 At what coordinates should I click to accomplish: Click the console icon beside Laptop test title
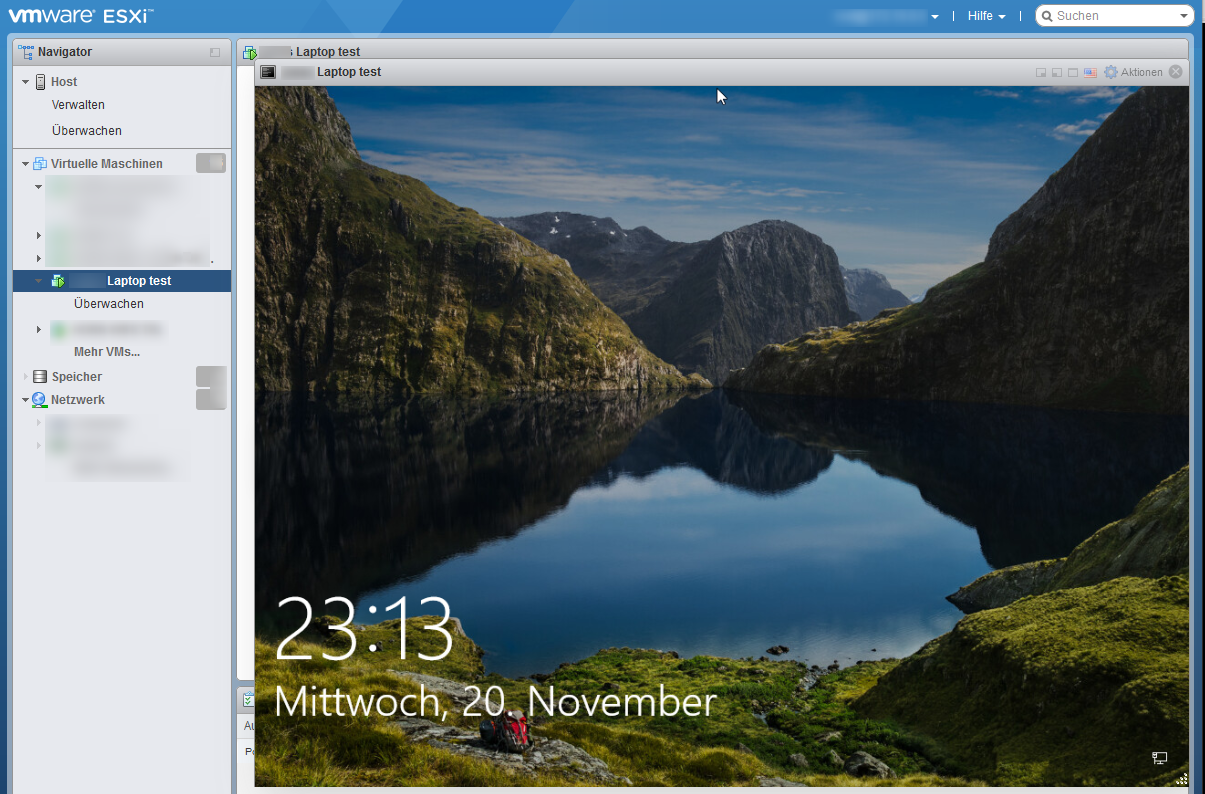click(268, 72)
